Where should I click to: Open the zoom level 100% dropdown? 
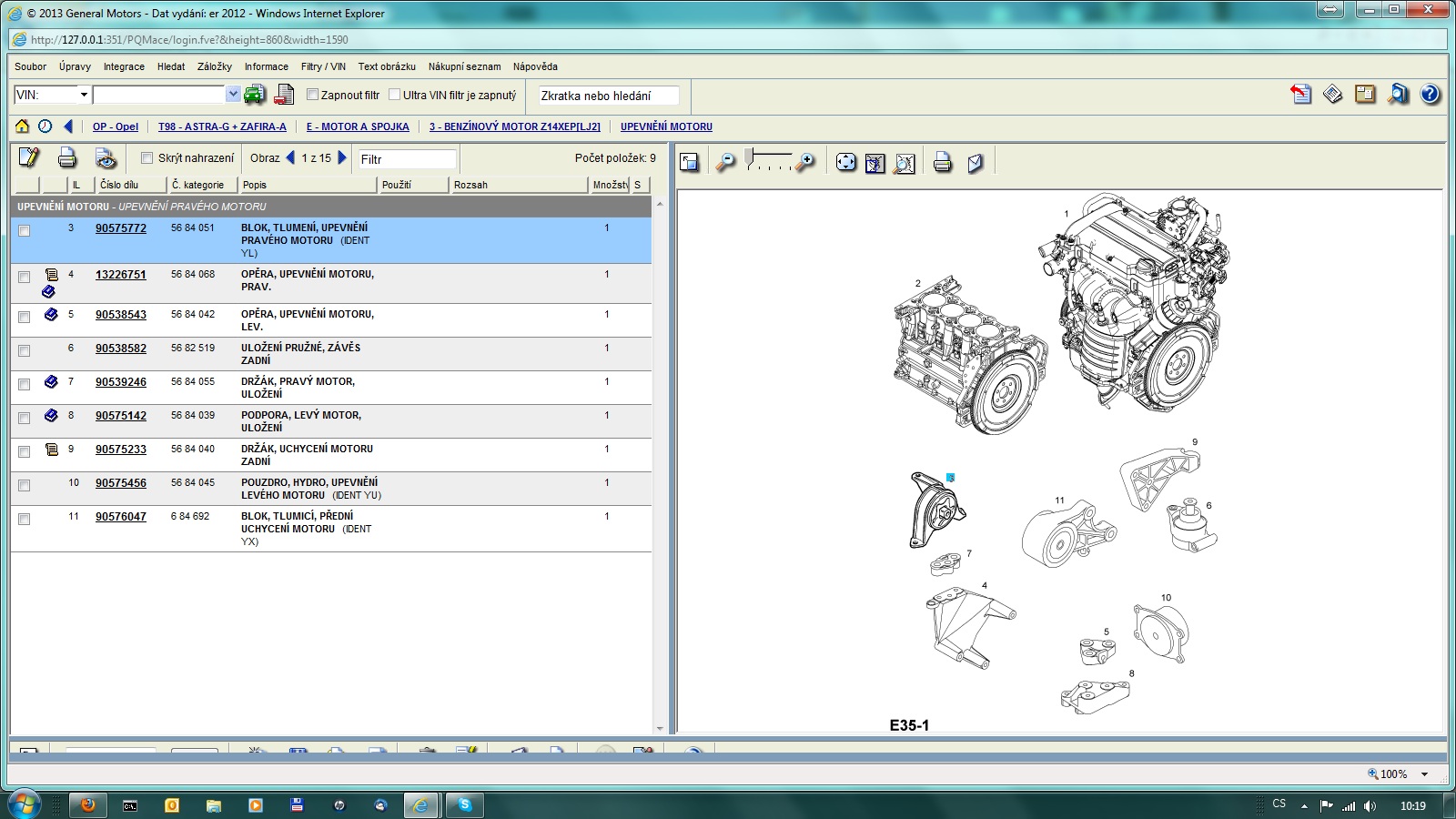point(1424,774)
